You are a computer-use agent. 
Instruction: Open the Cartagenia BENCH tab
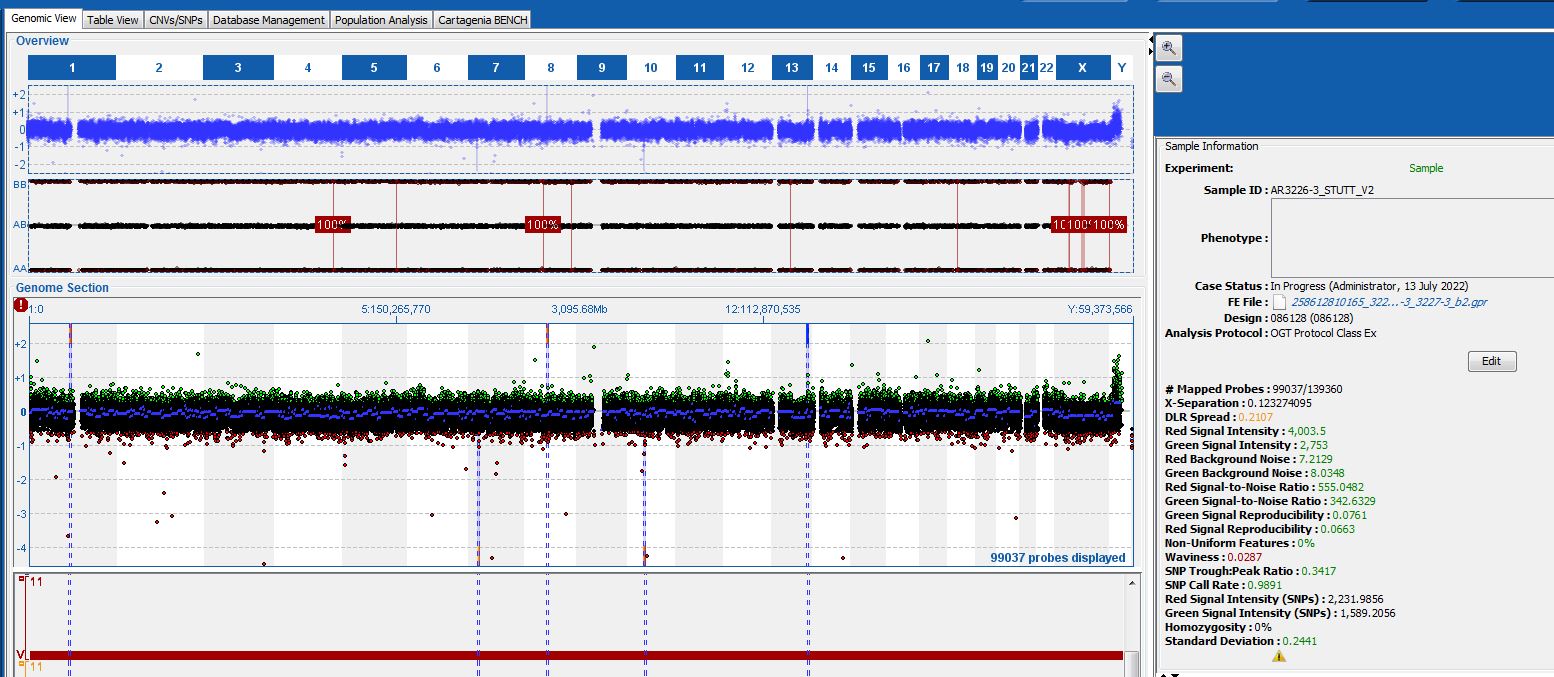[482, 20]
